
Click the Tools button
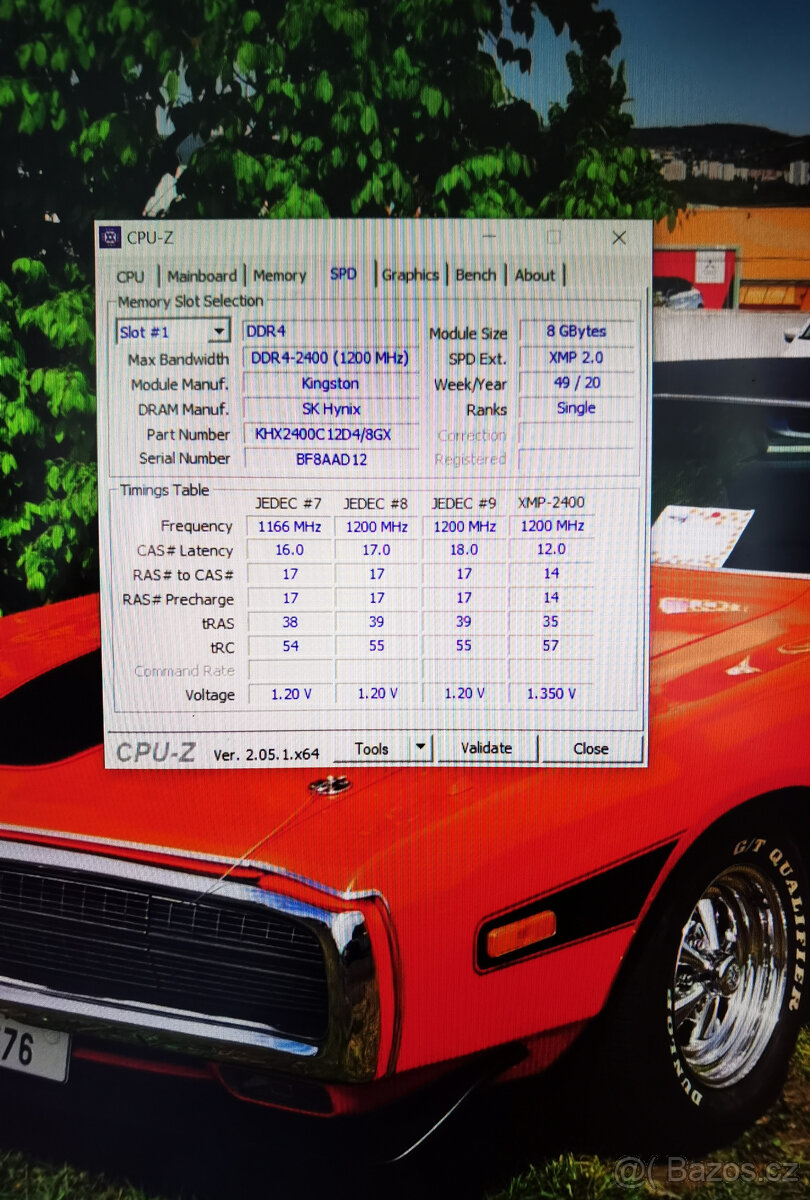pyautogui.click(x=371, y=748)
